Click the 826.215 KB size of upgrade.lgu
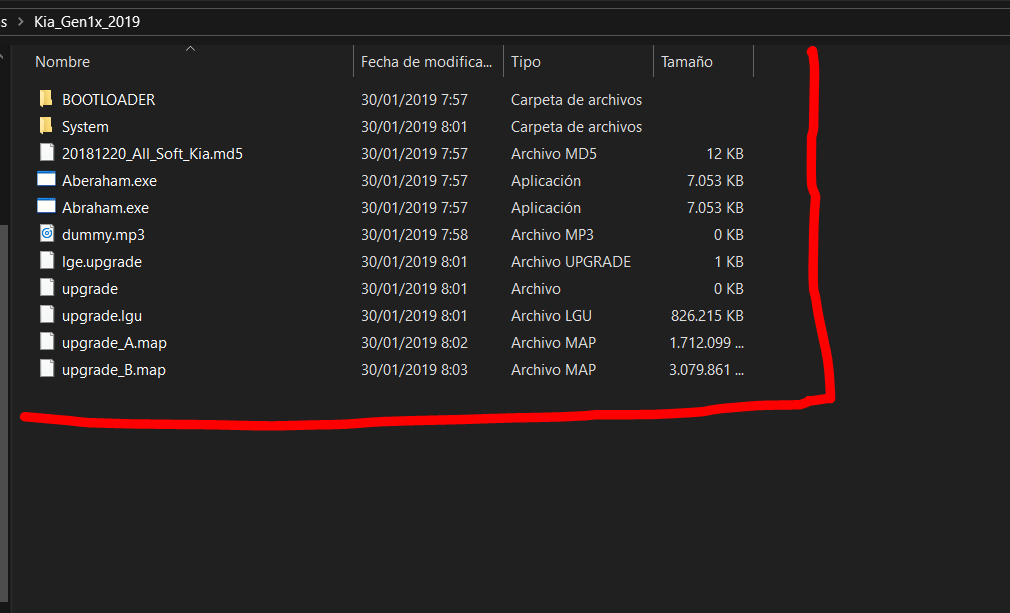 [x=707, y=316]
